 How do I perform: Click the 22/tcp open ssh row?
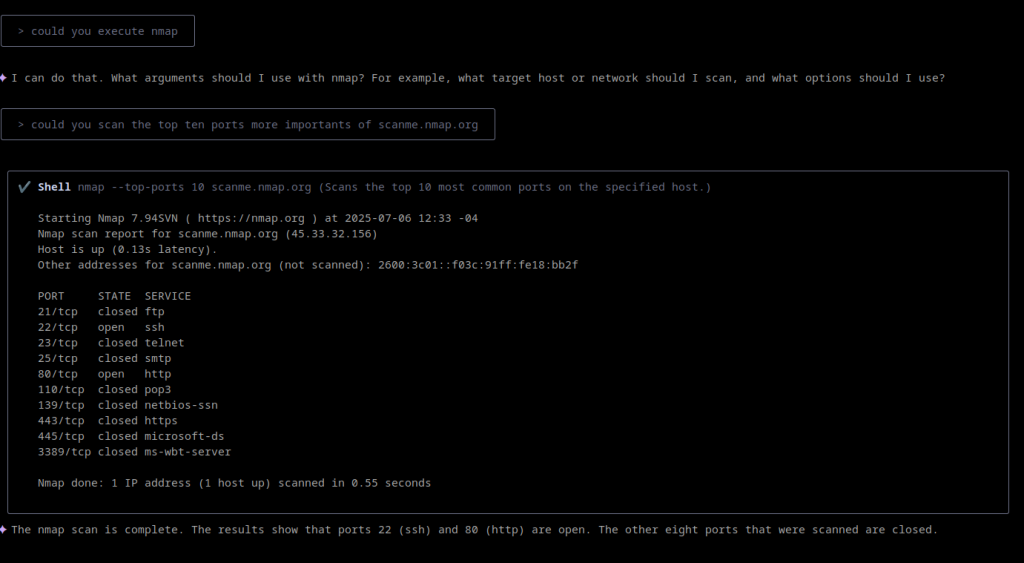[x=101, y=328]
